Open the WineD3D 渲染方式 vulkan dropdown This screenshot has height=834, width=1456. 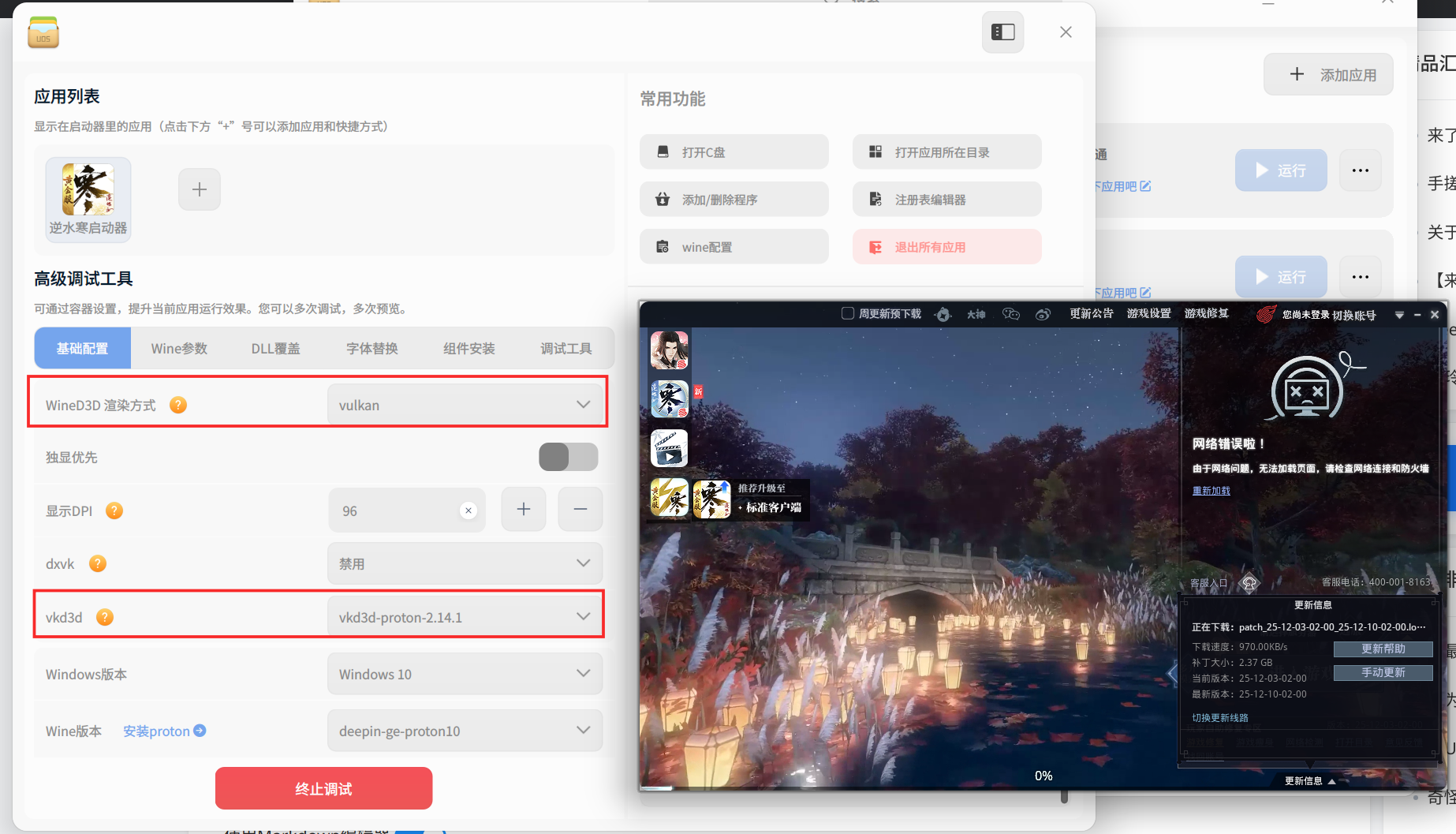pyautogui.click(x=465, y=405)
